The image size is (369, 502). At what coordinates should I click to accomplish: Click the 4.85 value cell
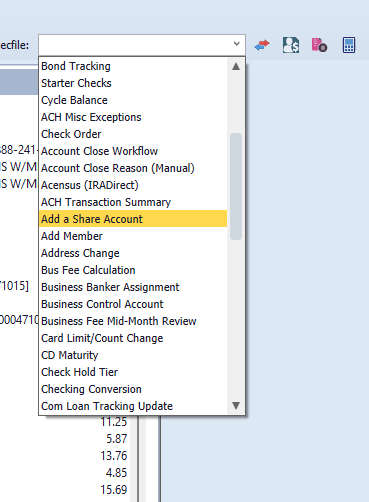coord(117,473)
